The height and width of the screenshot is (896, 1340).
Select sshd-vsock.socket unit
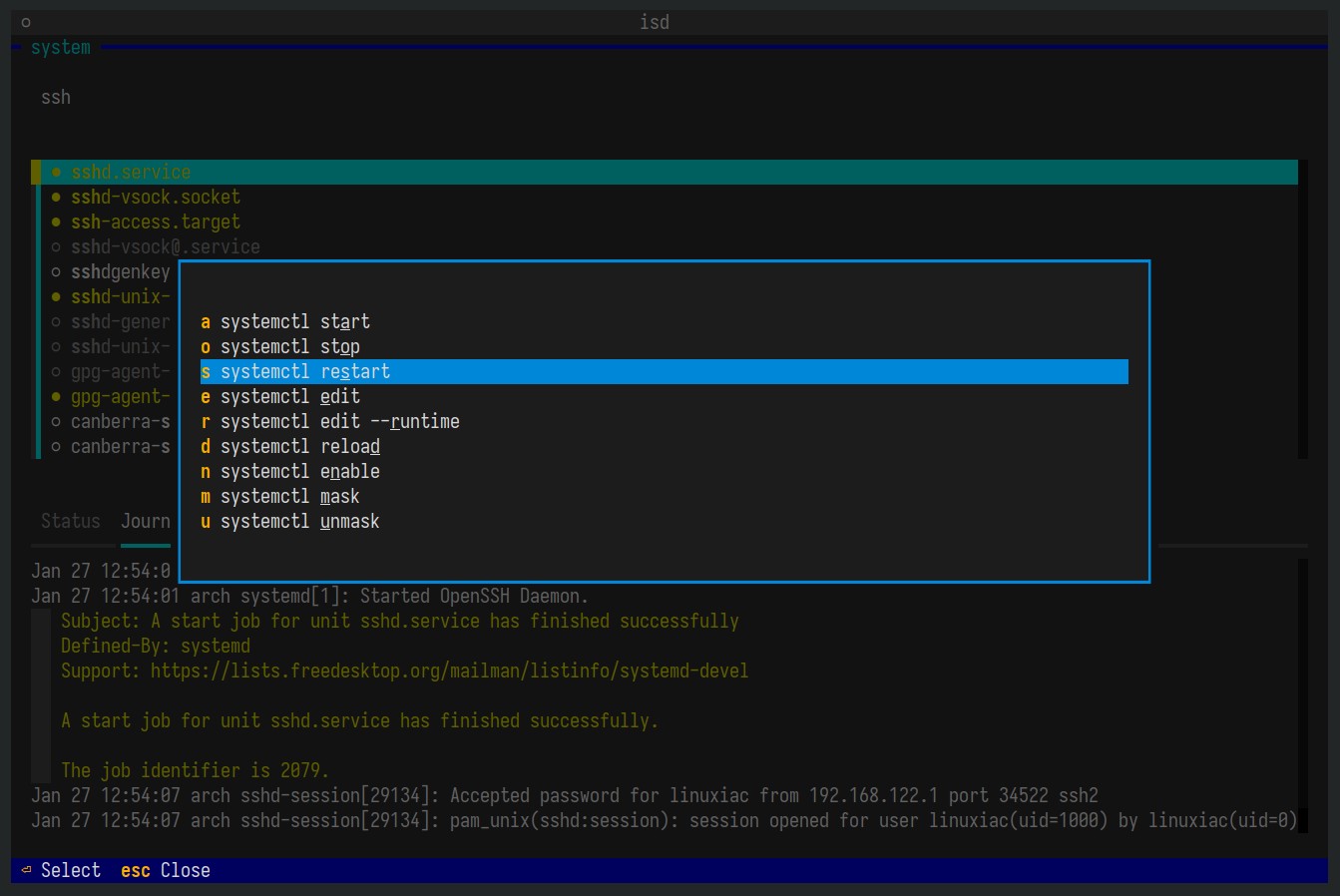click(669, 197)
